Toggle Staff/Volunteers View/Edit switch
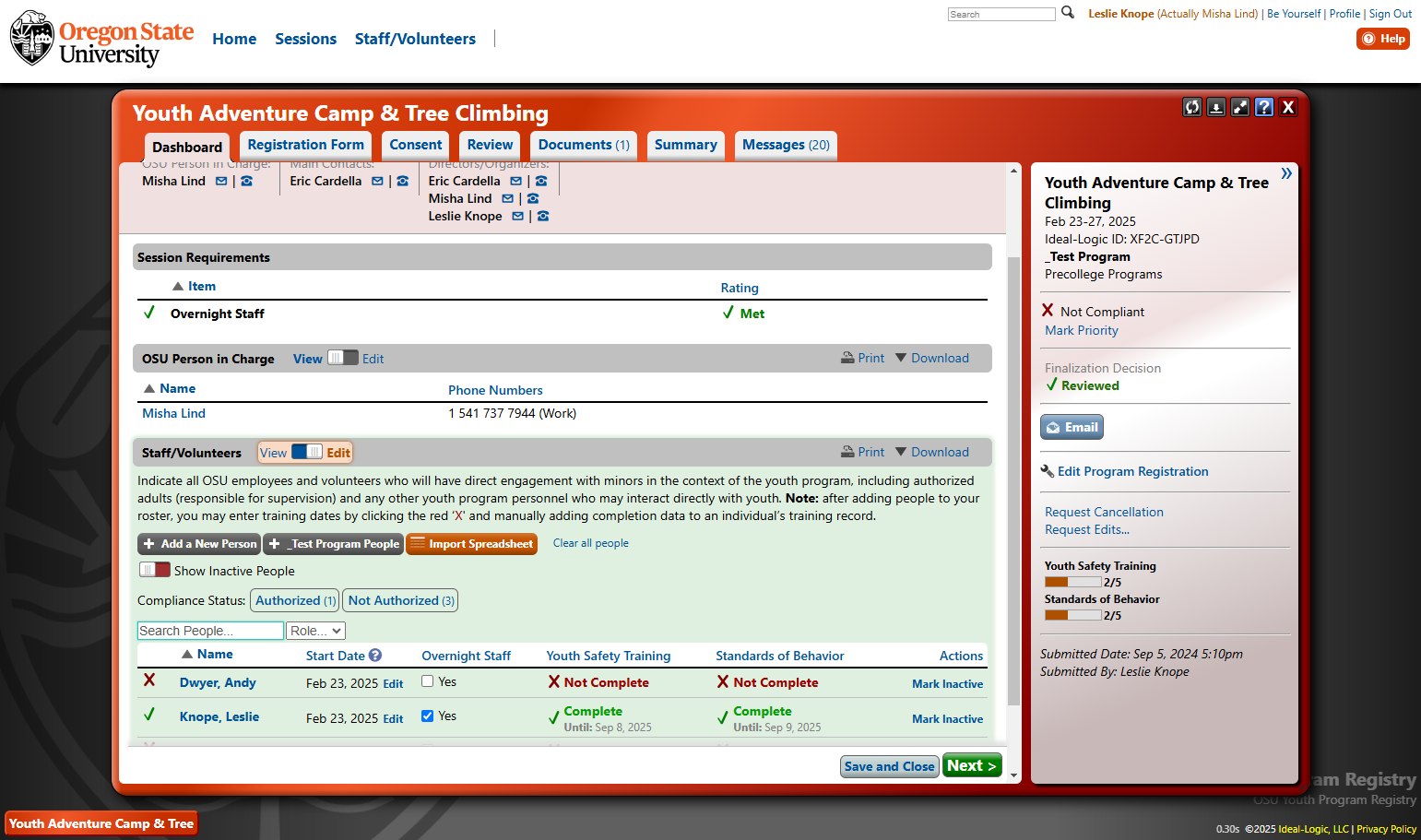The image size is (1421, 840). (x=307, y=452)
